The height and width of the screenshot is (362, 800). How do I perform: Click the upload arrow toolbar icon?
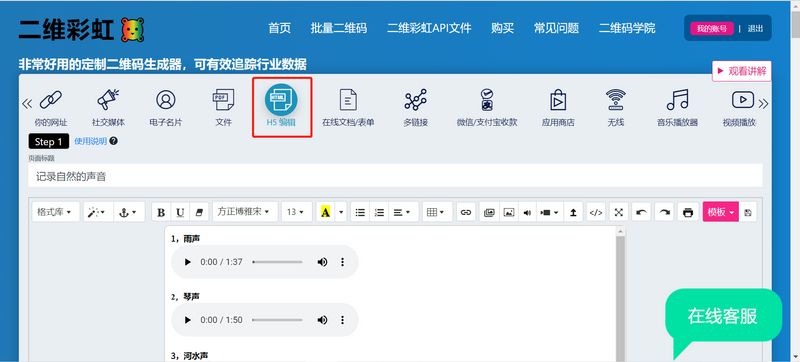[573, 212]
